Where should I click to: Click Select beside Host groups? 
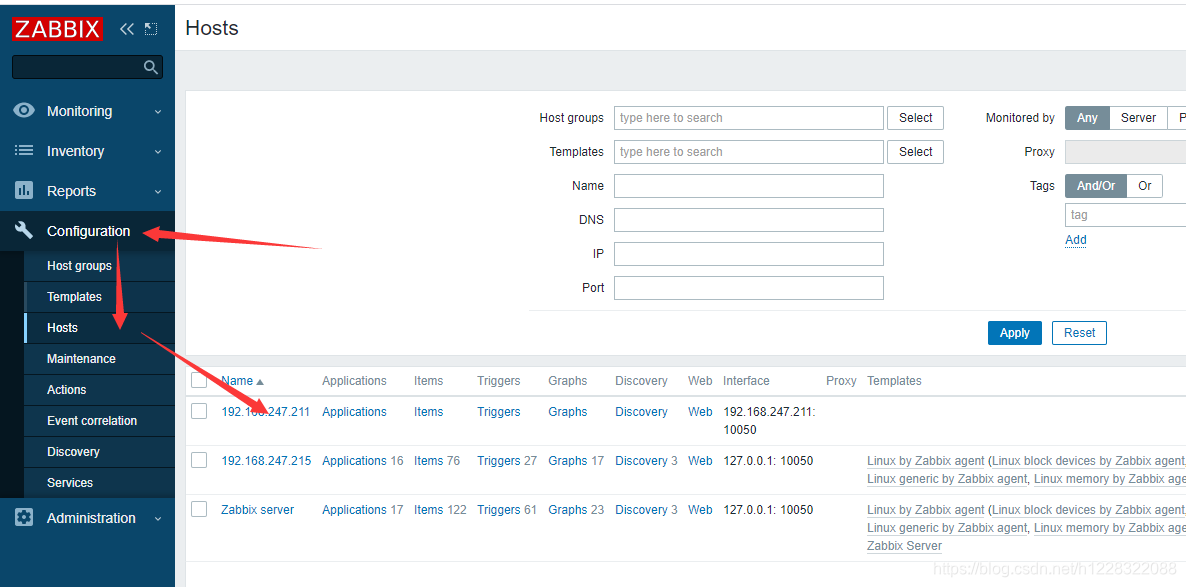coord(915,117)
